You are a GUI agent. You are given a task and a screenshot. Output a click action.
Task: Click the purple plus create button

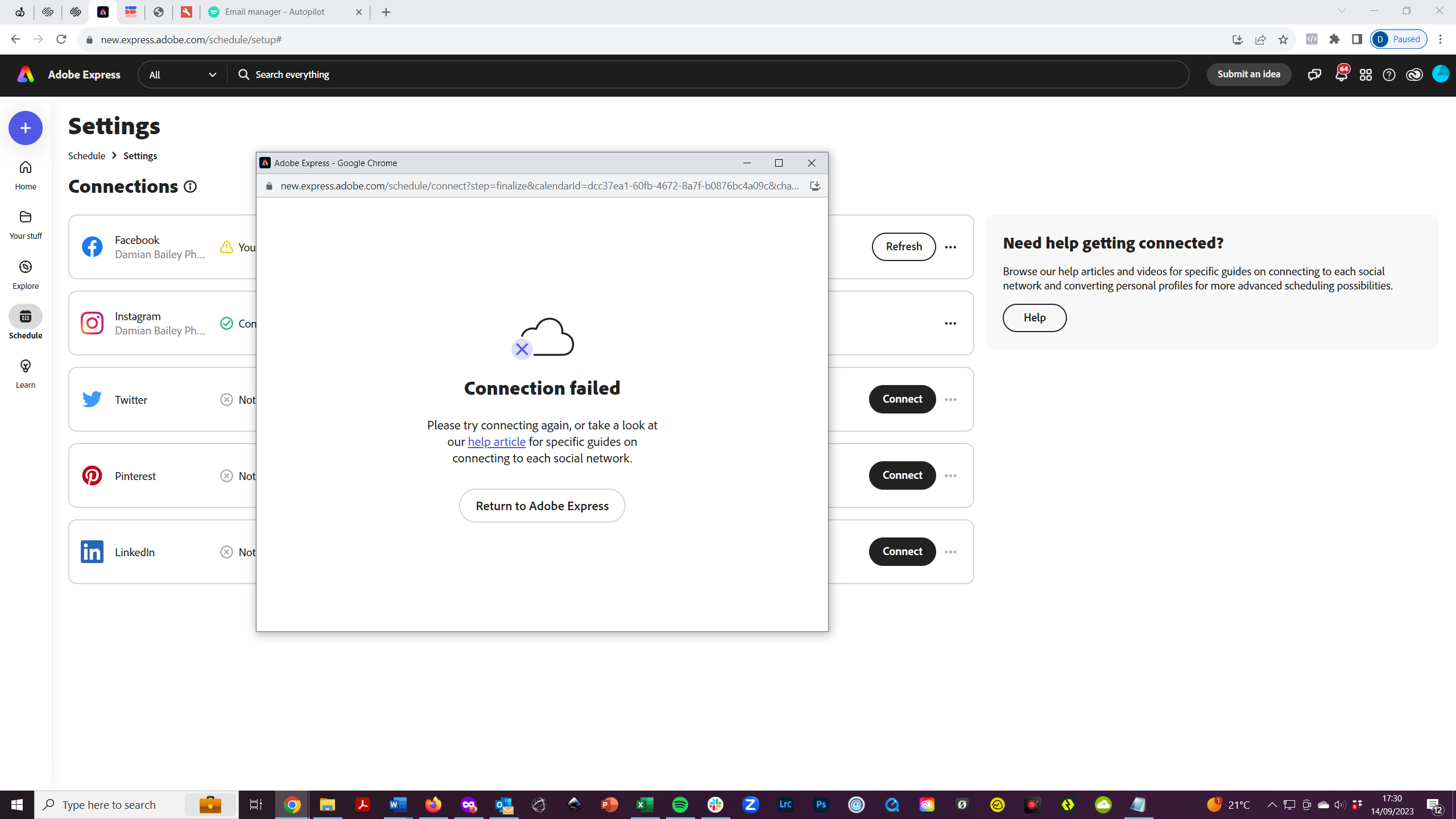(x=26, y=128)
